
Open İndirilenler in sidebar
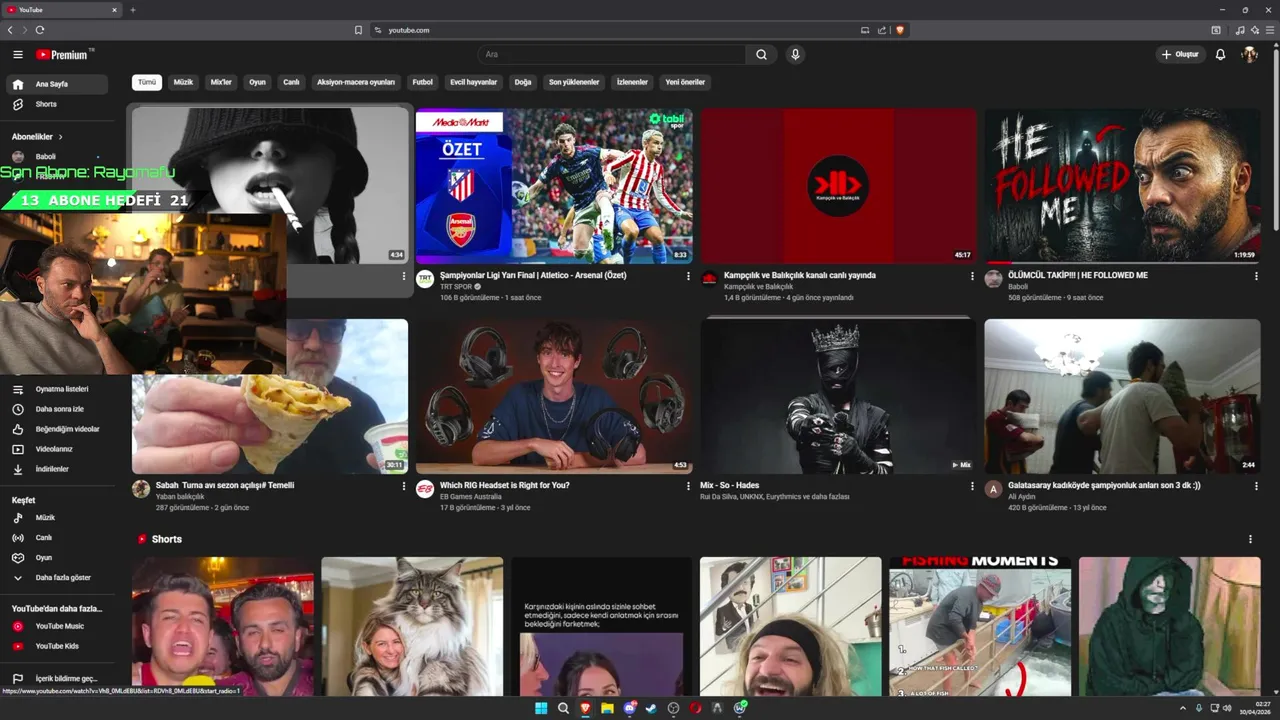[57, 469]
